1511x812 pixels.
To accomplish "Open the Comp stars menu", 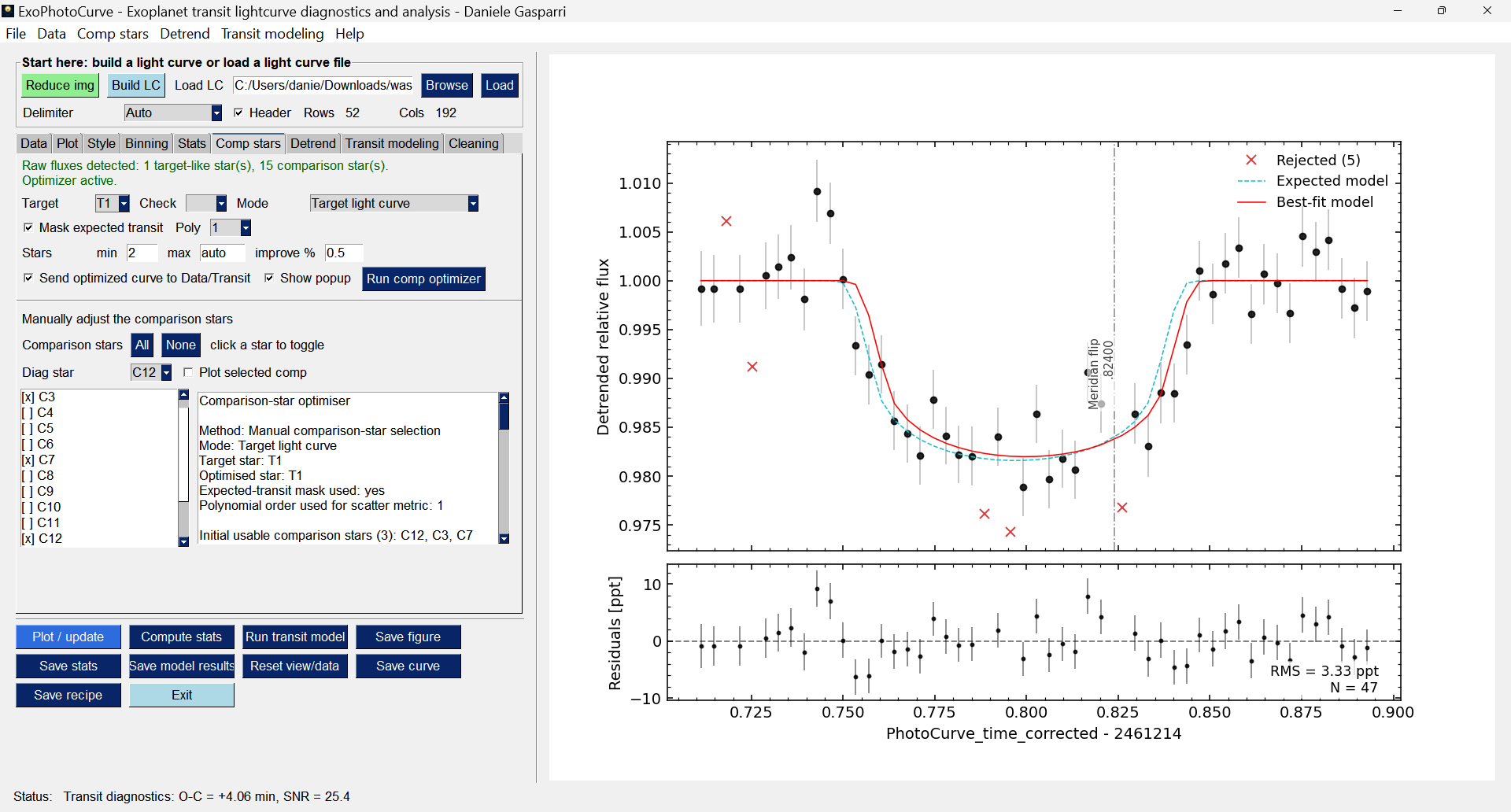I will (113, 34).
